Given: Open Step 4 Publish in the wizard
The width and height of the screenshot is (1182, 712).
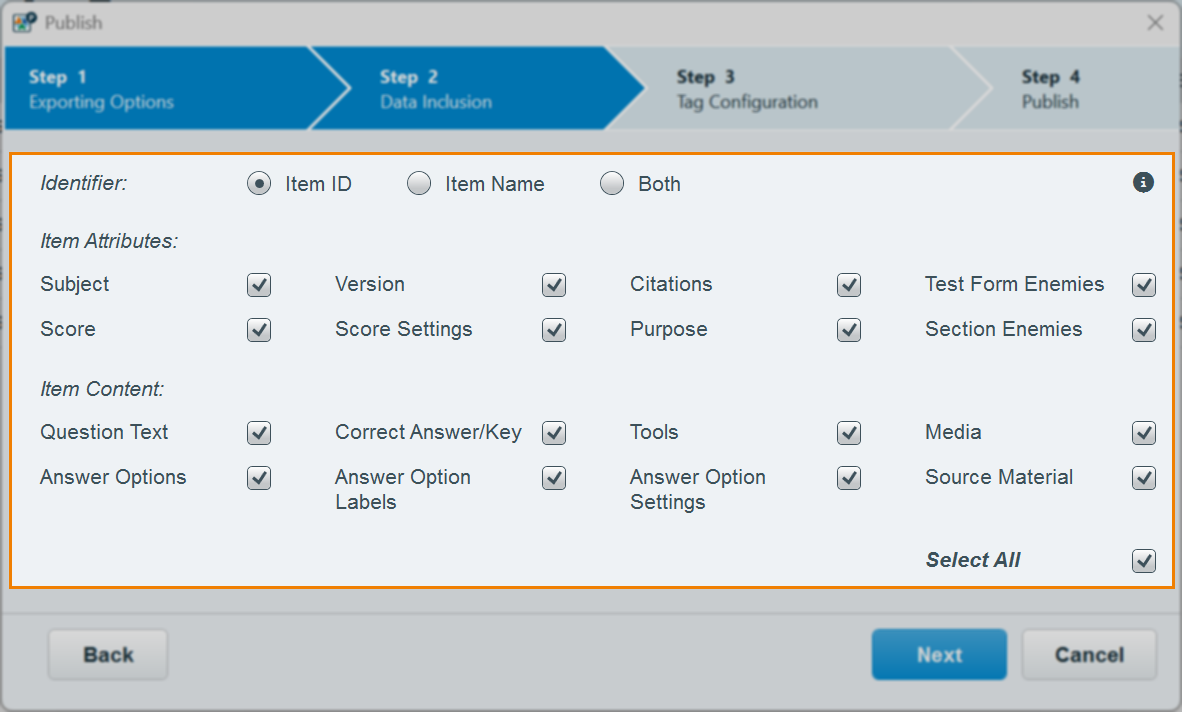Looking at the screenshot, I should 1060,89.
